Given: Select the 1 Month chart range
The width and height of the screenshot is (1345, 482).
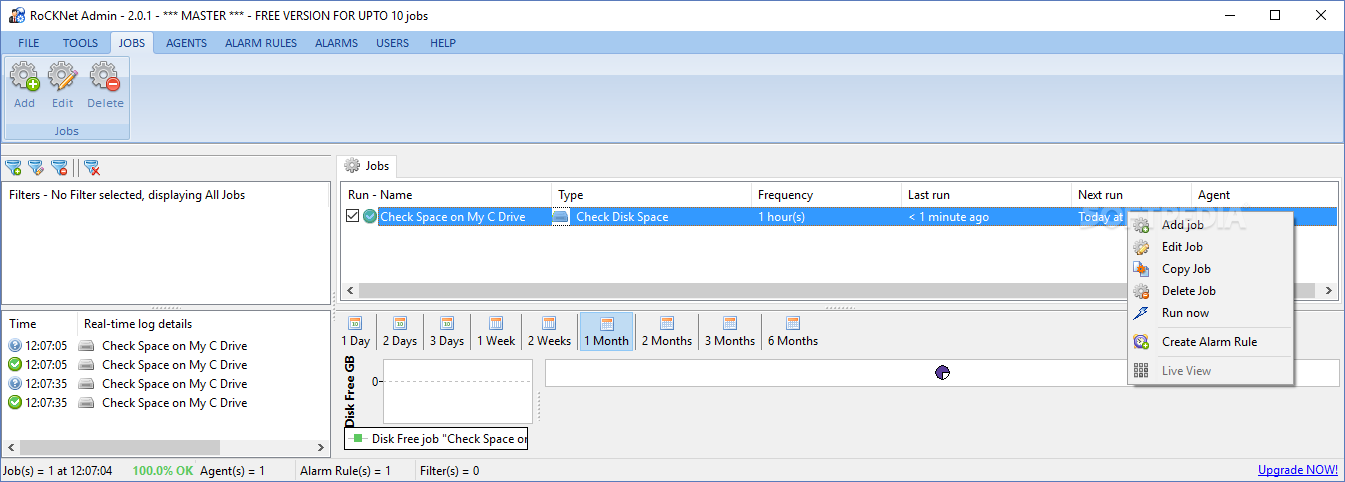Looking at the screenshot, I should tap(607, 331).
